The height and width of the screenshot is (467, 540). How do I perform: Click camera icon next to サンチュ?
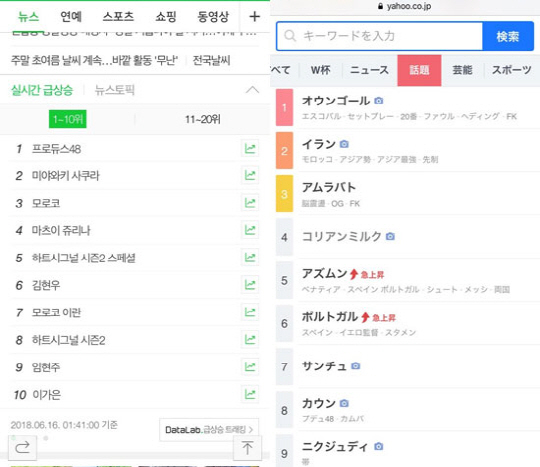click(356, 366)
